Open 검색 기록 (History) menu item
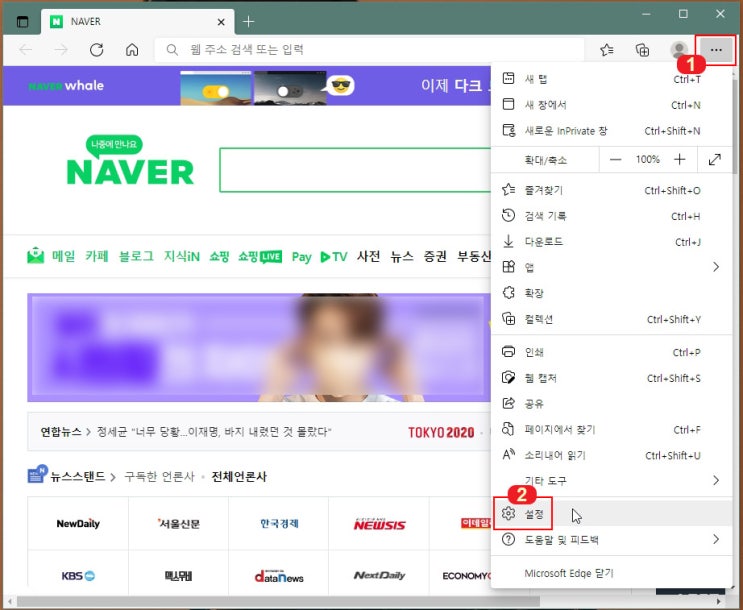This screenshot has width=743, height=610. tap(611, 216)
